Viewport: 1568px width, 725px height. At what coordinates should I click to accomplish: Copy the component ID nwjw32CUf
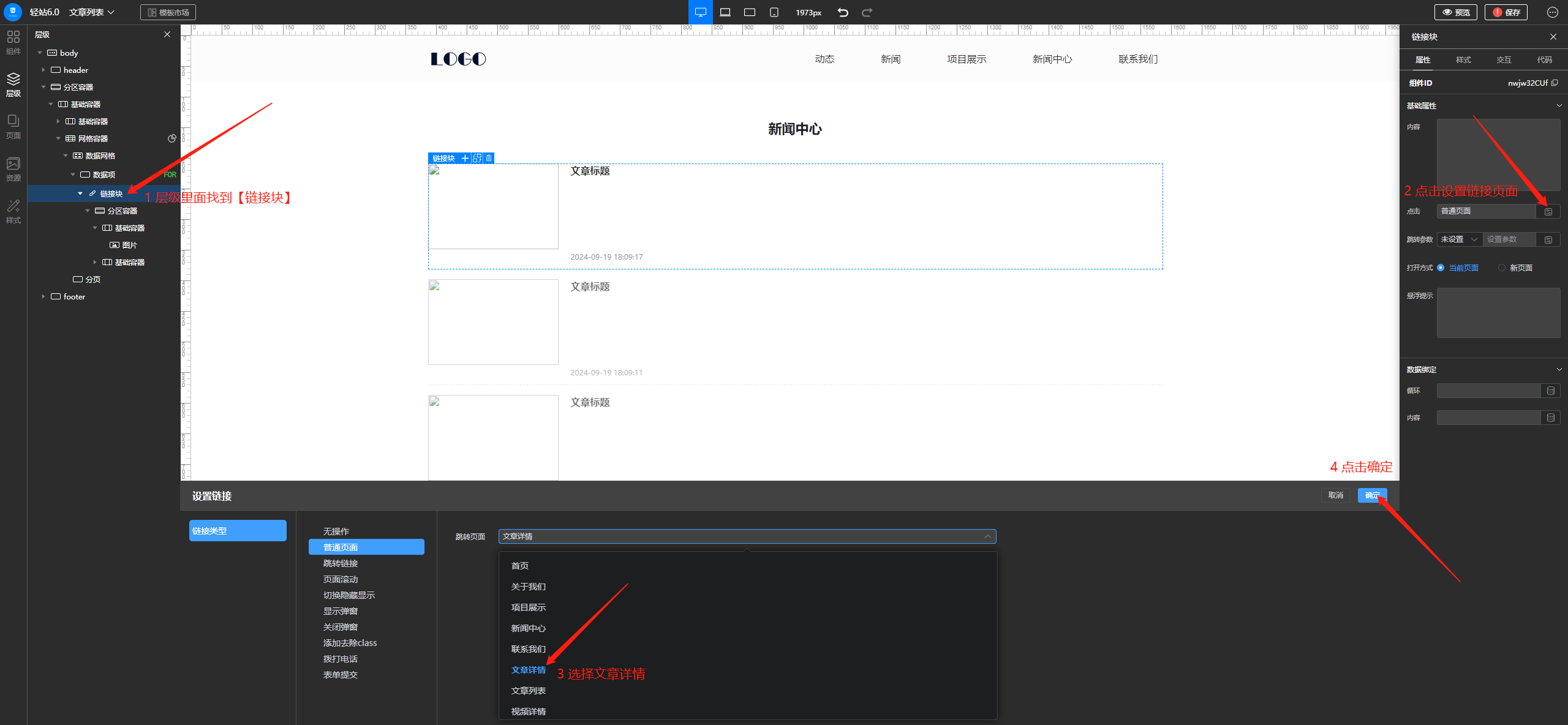[x=1555, y=83]
